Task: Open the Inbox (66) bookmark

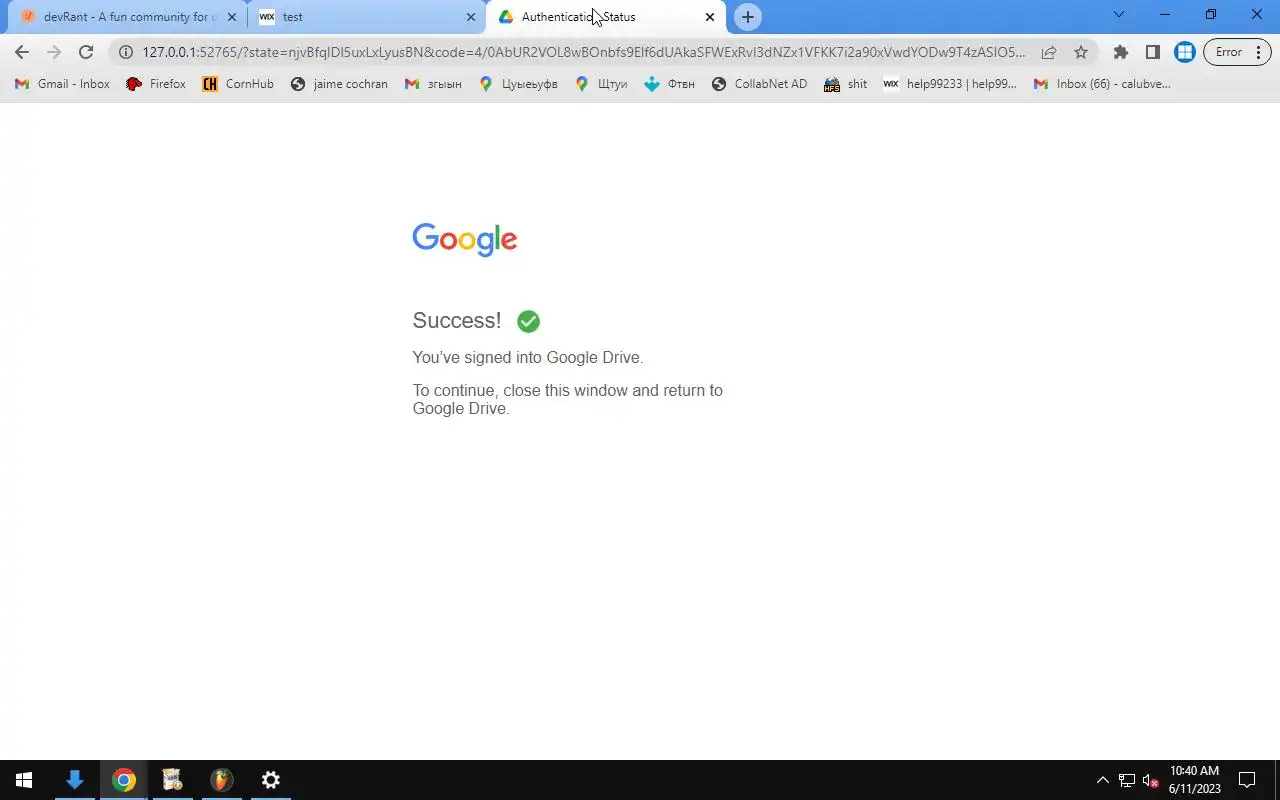Action: coord(1102,84)
